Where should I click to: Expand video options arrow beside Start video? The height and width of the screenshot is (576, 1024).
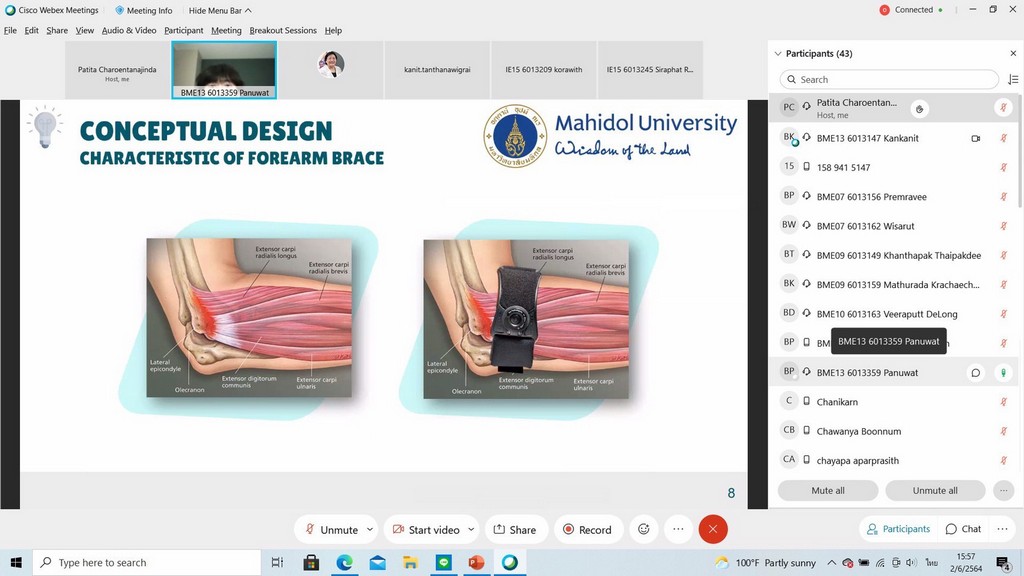[x=472, y=529]
